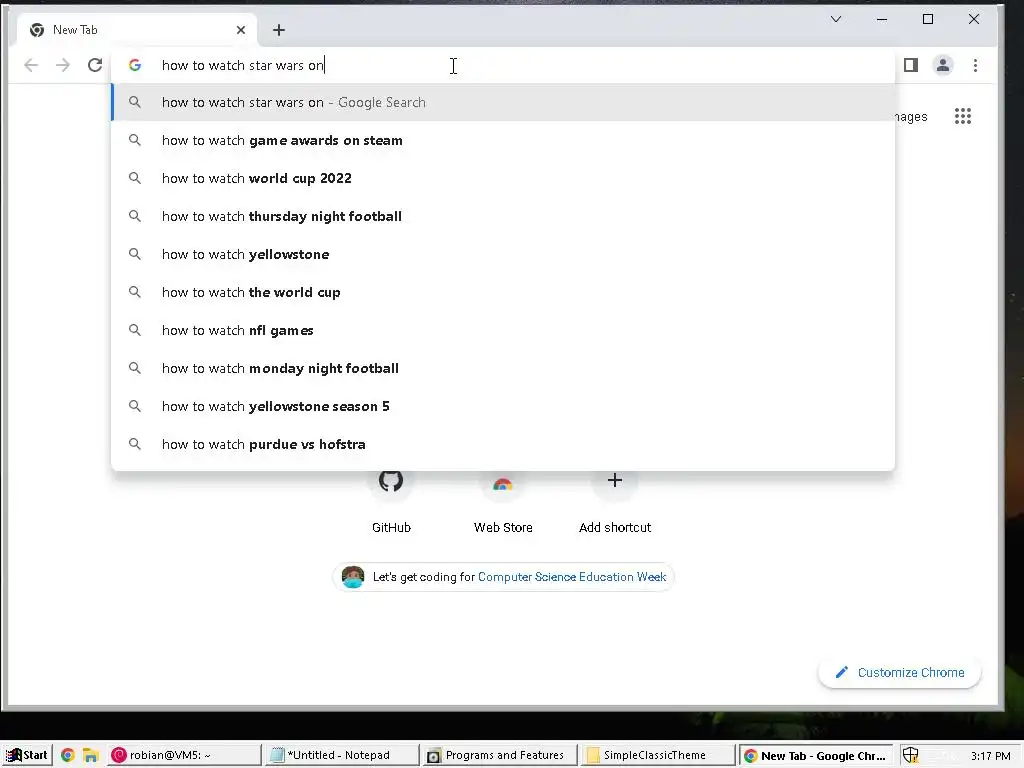Image resolution: width=1024 pixels, height=768 pixels.
Task: Choose 'how to watch star wars on' Google Search
Action: pyautogui.click(x=503, y=103)
